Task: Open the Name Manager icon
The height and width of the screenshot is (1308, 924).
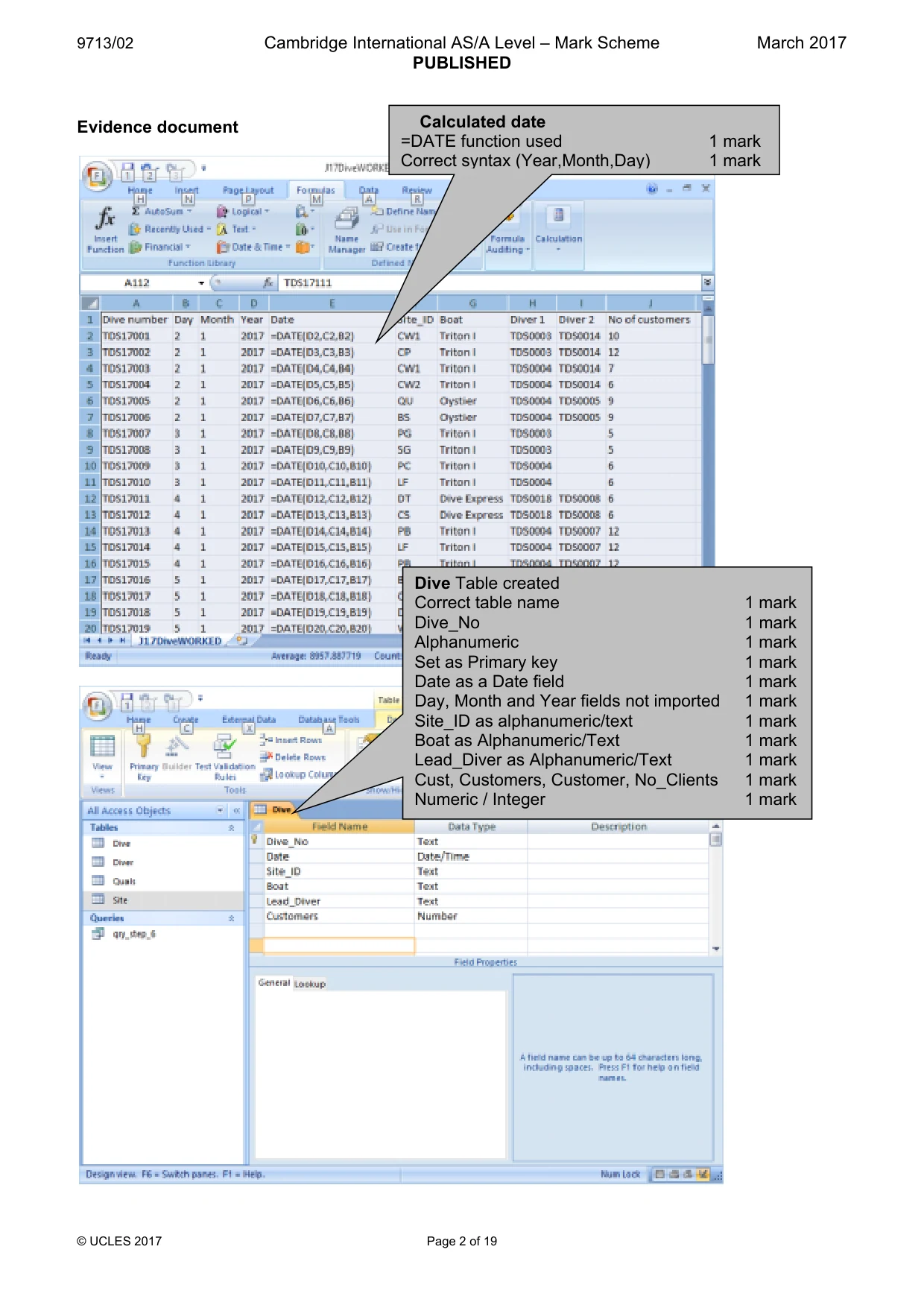Action: point(346,218)
